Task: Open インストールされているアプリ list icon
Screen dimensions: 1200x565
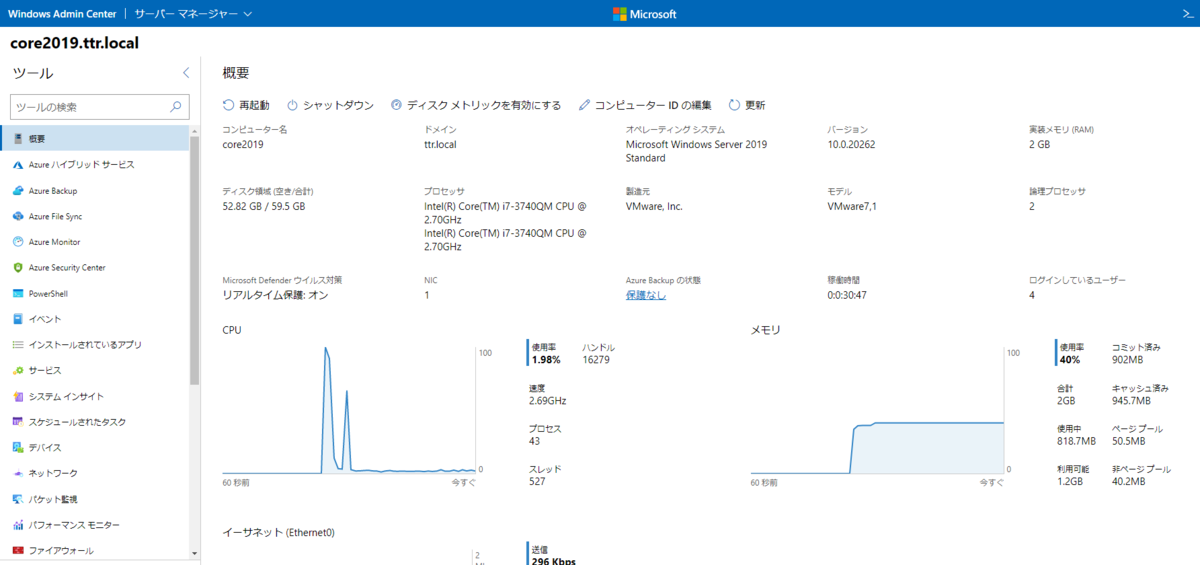Action: pyautogui.click(x=18, y=345)
